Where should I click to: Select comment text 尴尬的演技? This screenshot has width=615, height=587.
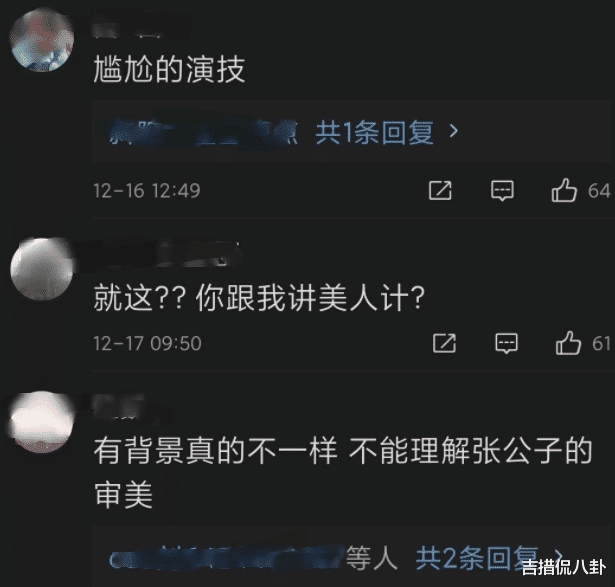(x=169, y=69)
